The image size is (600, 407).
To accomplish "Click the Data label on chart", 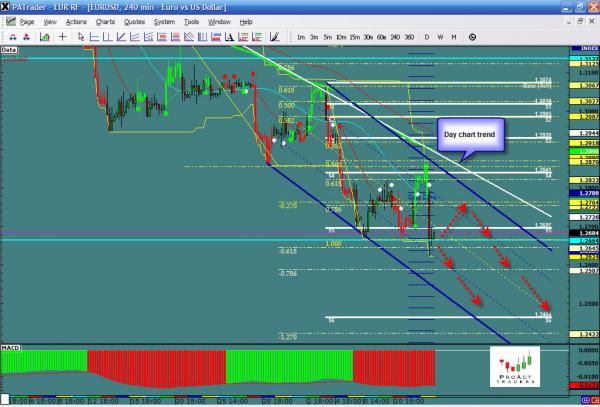I will [x=9, y=48].
